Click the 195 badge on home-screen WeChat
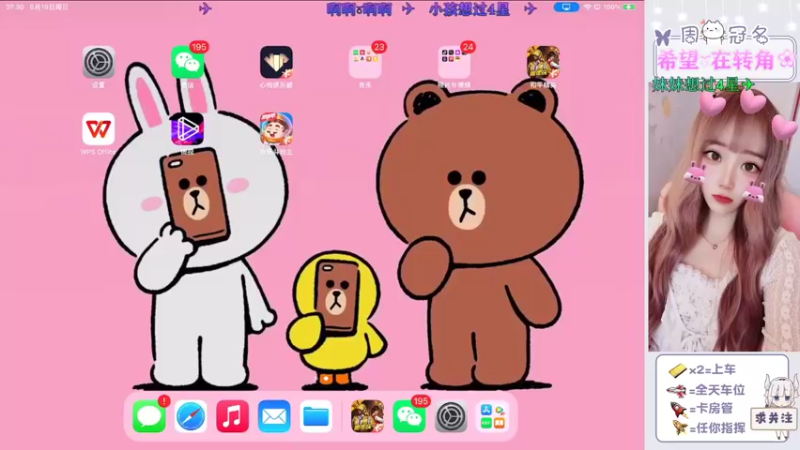The width and height of the screenshot is (800, 450). pos(198,47)
